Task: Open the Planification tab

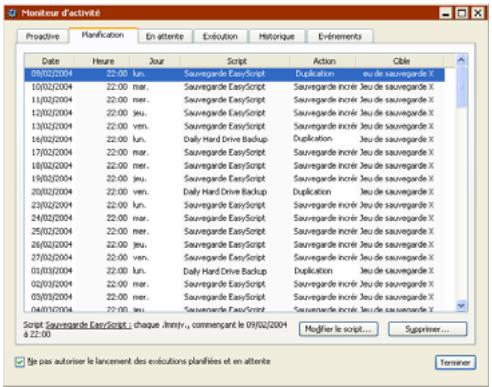Action: tap(103, 35)
